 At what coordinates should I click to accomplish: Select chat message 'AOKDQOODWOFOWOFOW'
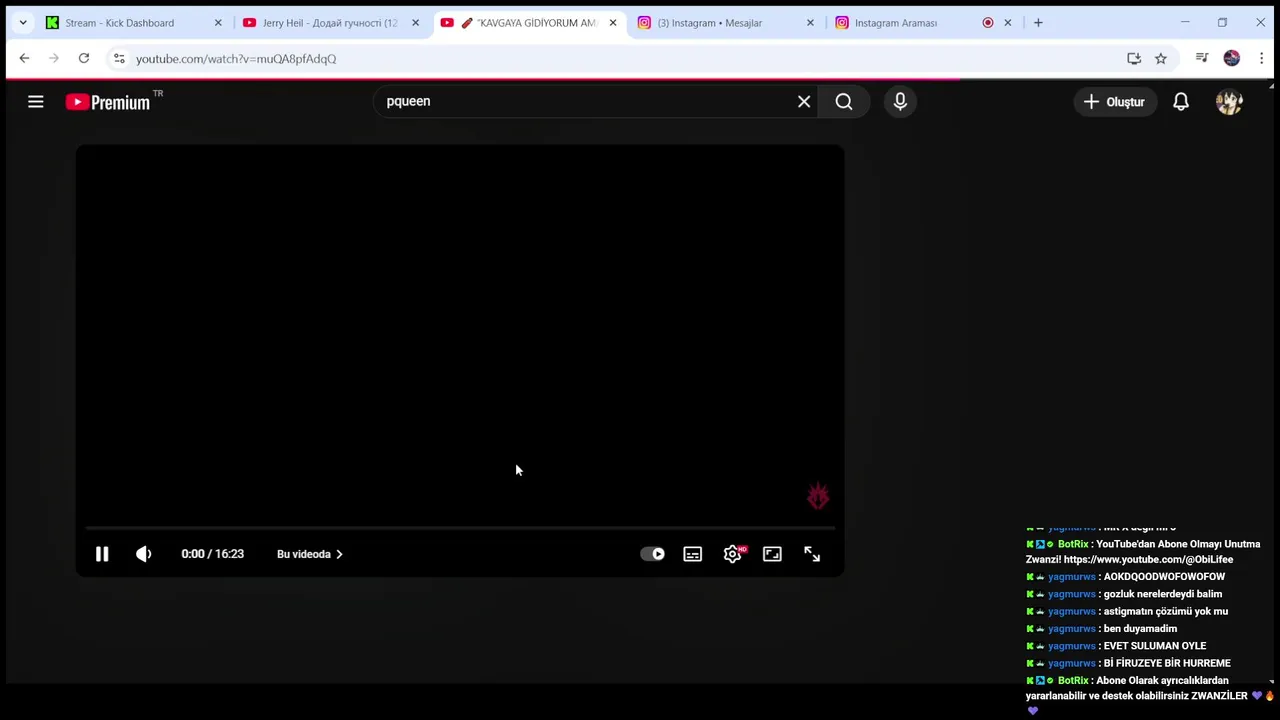[x=1164, y=577]
